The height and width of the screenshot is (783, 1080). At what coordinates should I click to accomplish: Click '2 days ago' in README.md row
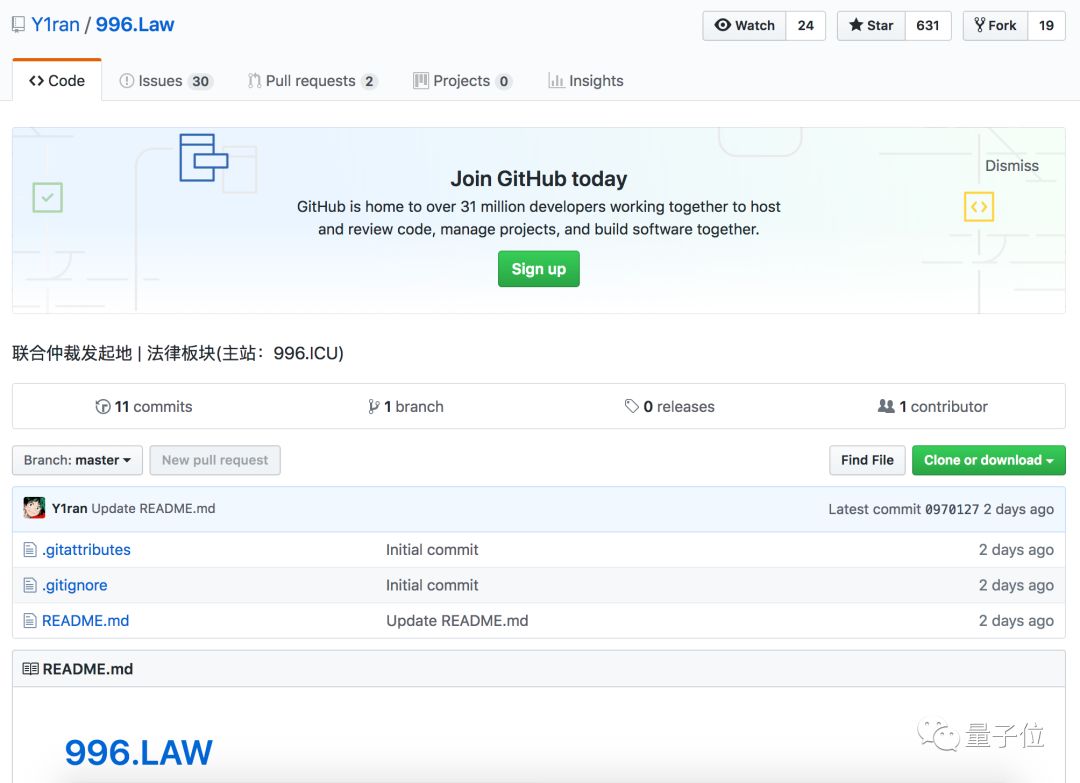tap(1016, 620)
